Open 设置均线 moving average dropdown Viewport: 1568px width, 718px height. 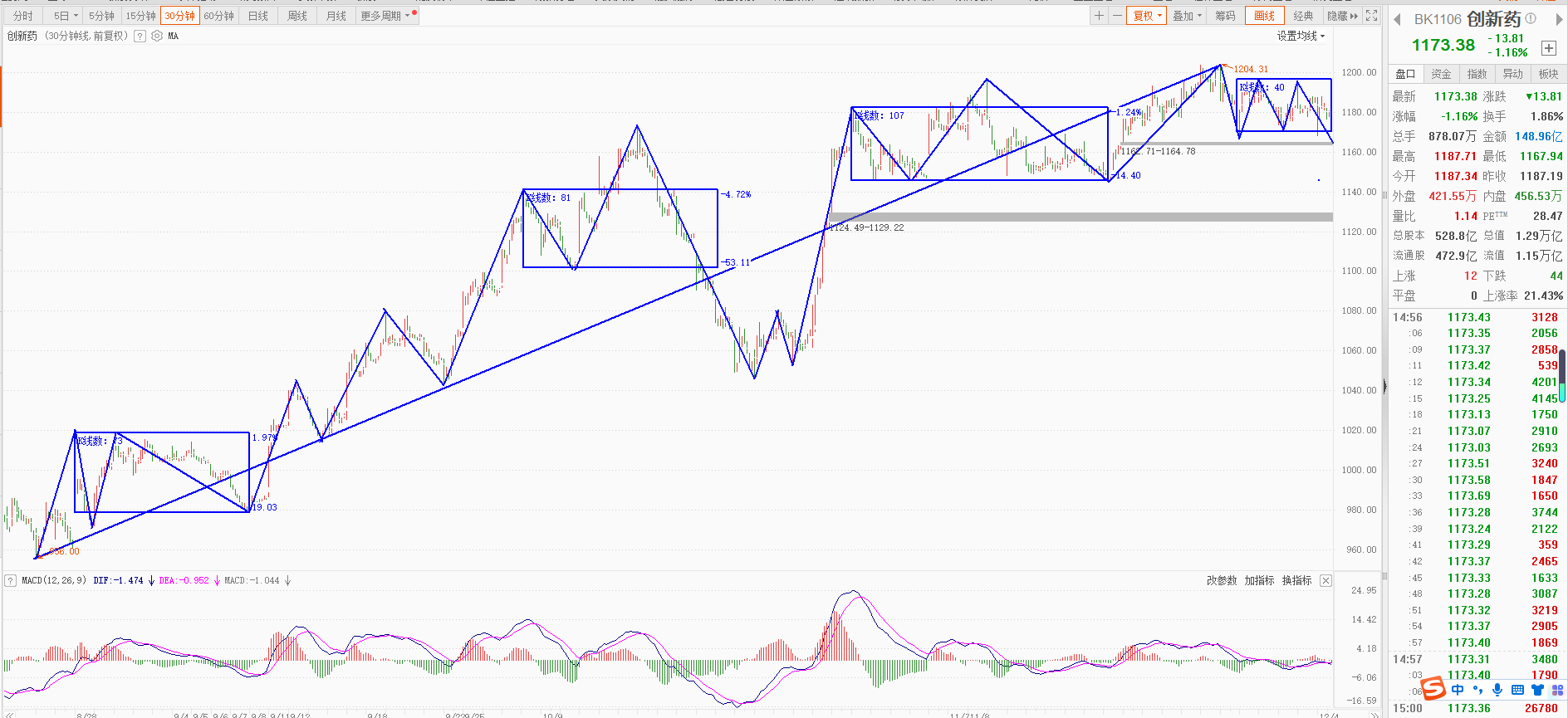tap(1301, 36)
